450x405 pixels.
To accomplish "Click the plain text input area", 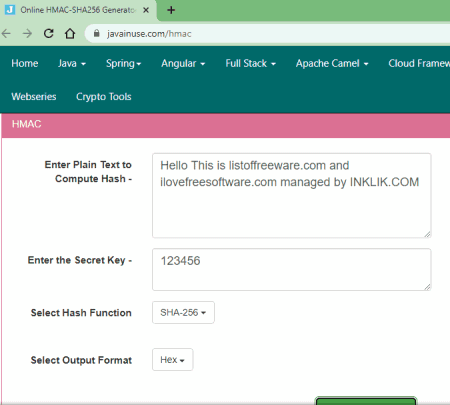I will pos(292,196).
